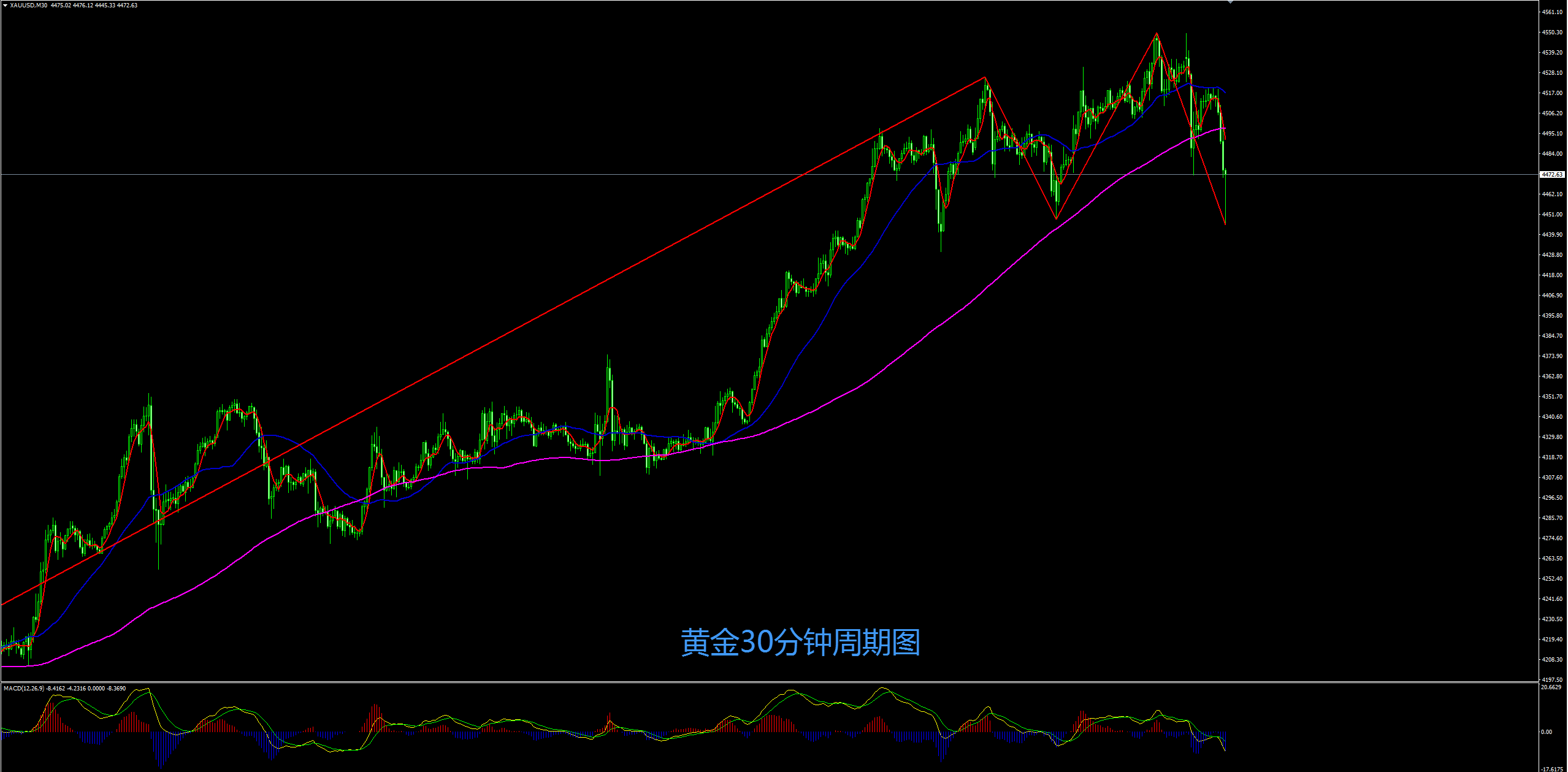This screenshot has width=1568, height=772.
Task: Open the XAUUSD,M30 chart dropdown arrow
Action: coord(5,6)
